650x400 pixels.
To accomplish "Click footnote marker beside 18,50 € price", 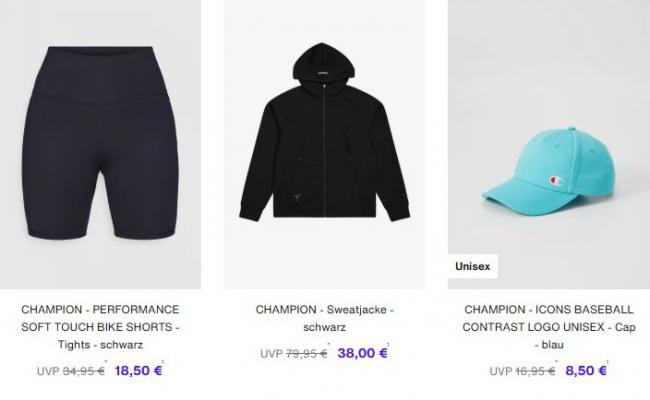I will click(x=163, y=362).
